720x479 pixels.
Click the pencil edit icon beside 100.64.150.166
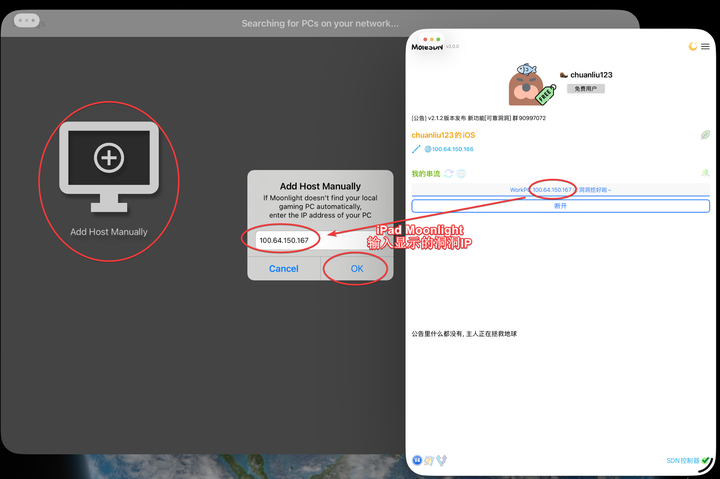pos(416,149)
